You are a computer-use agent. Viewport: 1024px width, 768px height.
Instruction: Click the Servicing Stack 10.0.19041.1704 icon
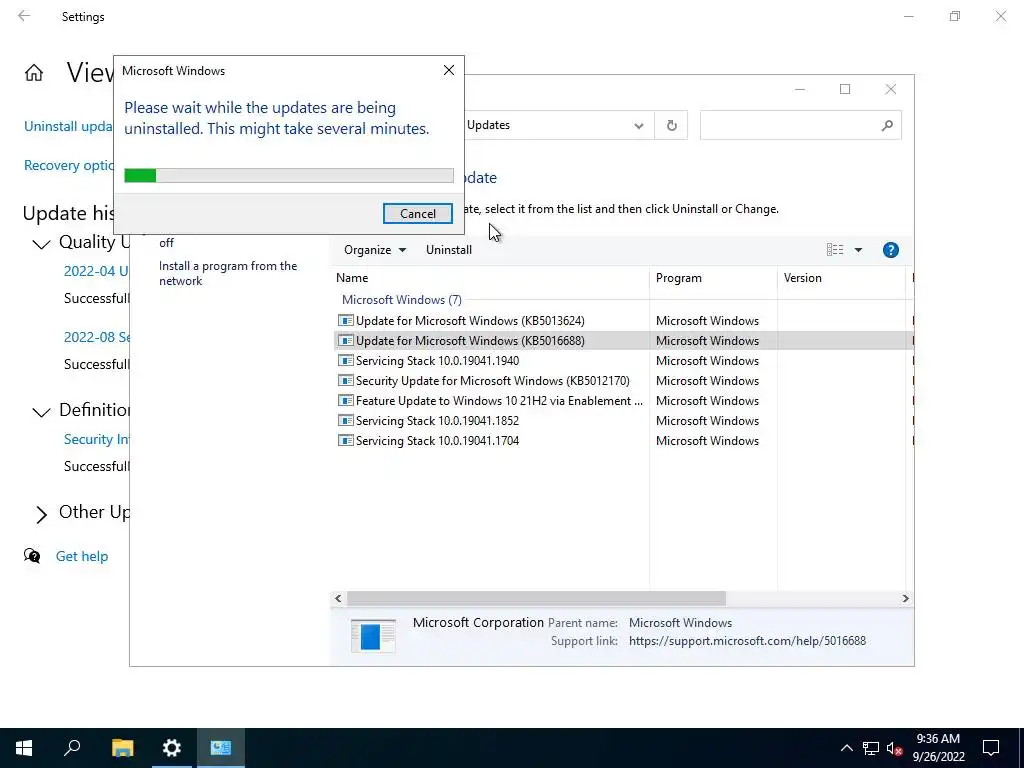345,441
